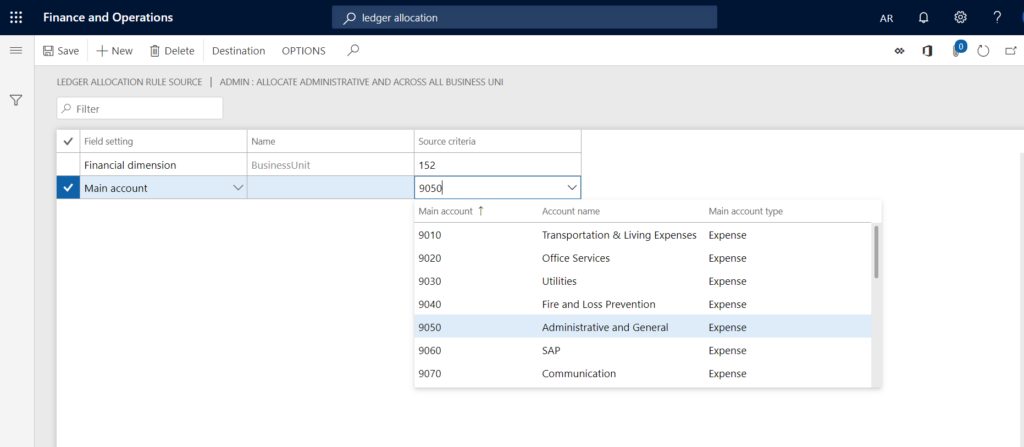Collapse the Source criteria 9050 dropdown arrow
This screenshot has width=1024, height=447.
pos(572,187)
